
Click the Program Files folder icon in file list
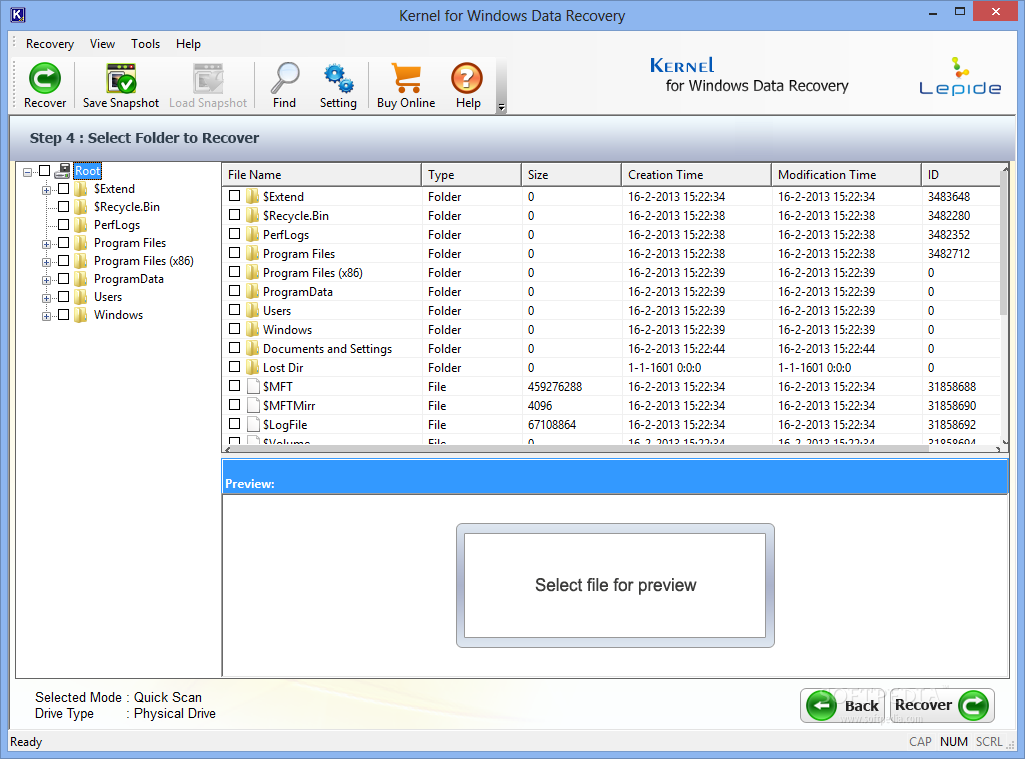(x=252, y=253)
